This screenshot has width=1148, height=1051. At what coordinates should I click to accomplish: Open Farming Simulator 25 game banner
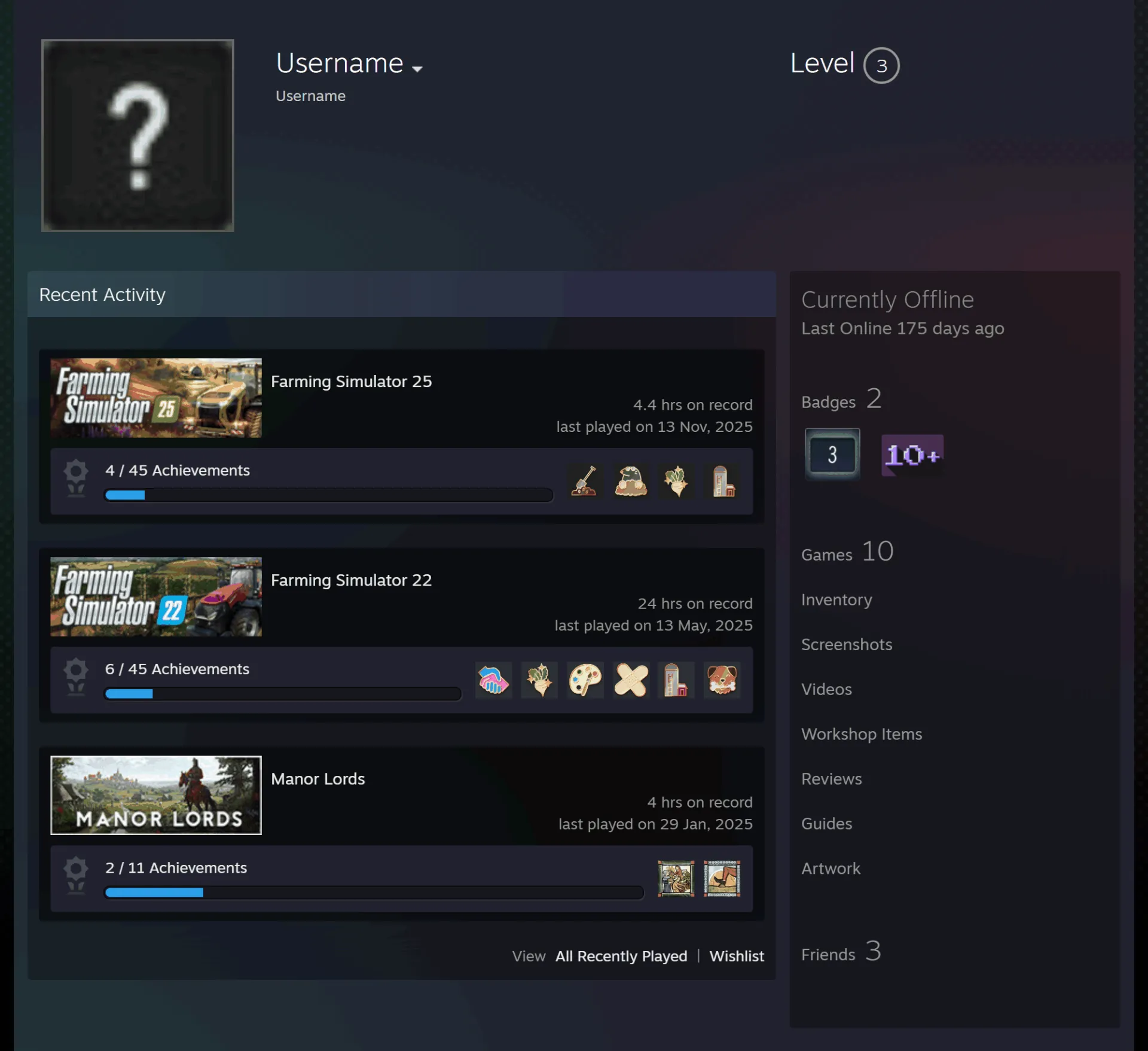click(156, 398)
